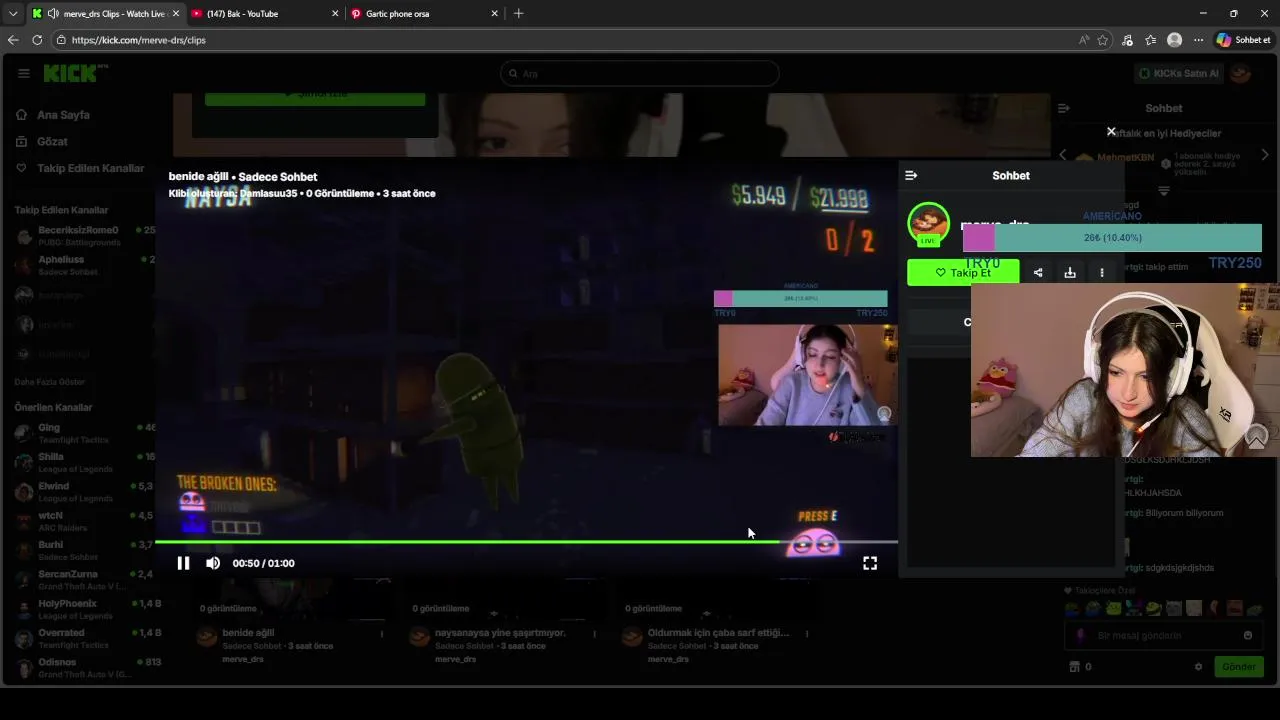
Task: Open browser extensions icon
Action: tap(1128, 40)
